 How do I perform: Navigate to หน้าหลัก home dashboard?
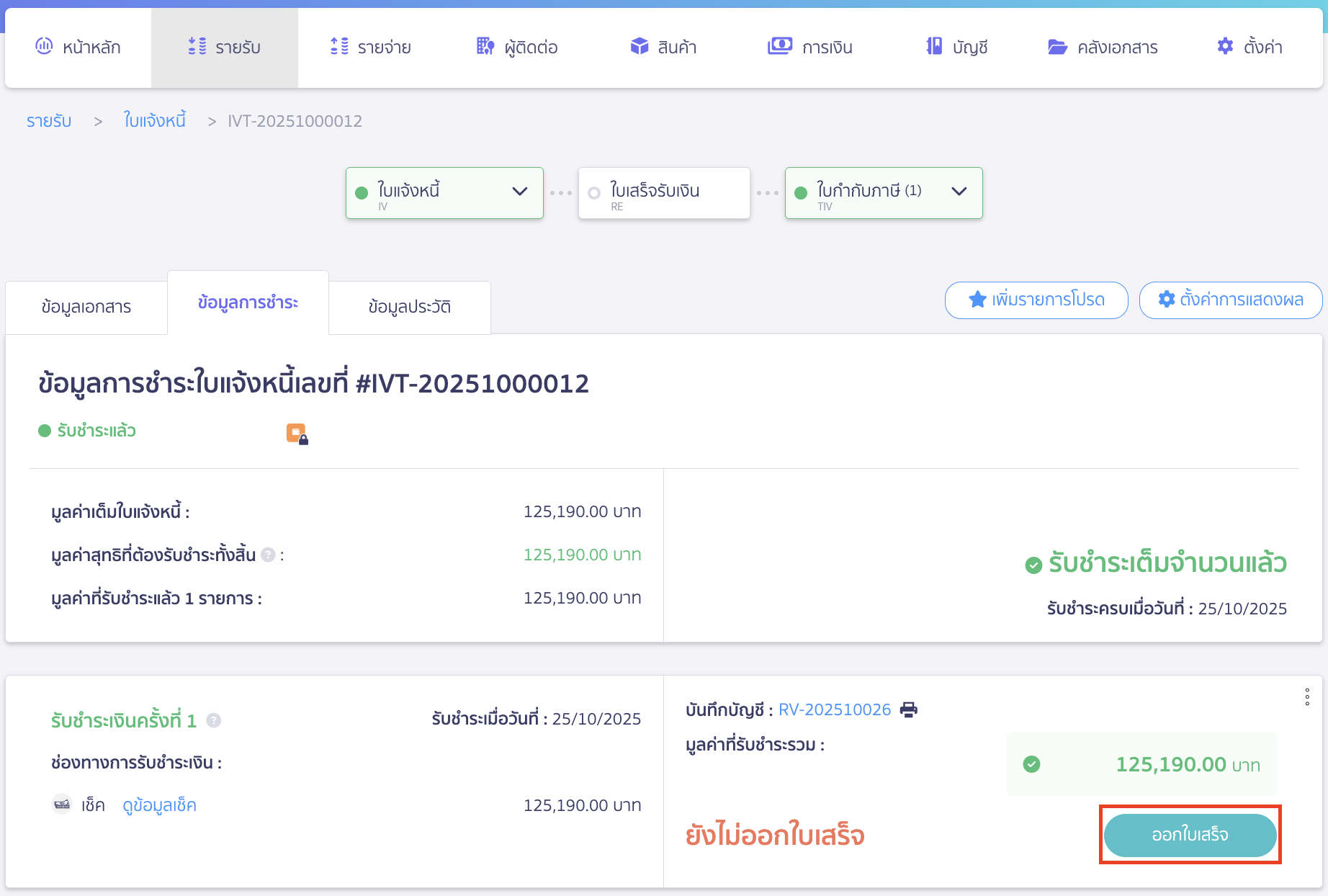pos(78,48)
